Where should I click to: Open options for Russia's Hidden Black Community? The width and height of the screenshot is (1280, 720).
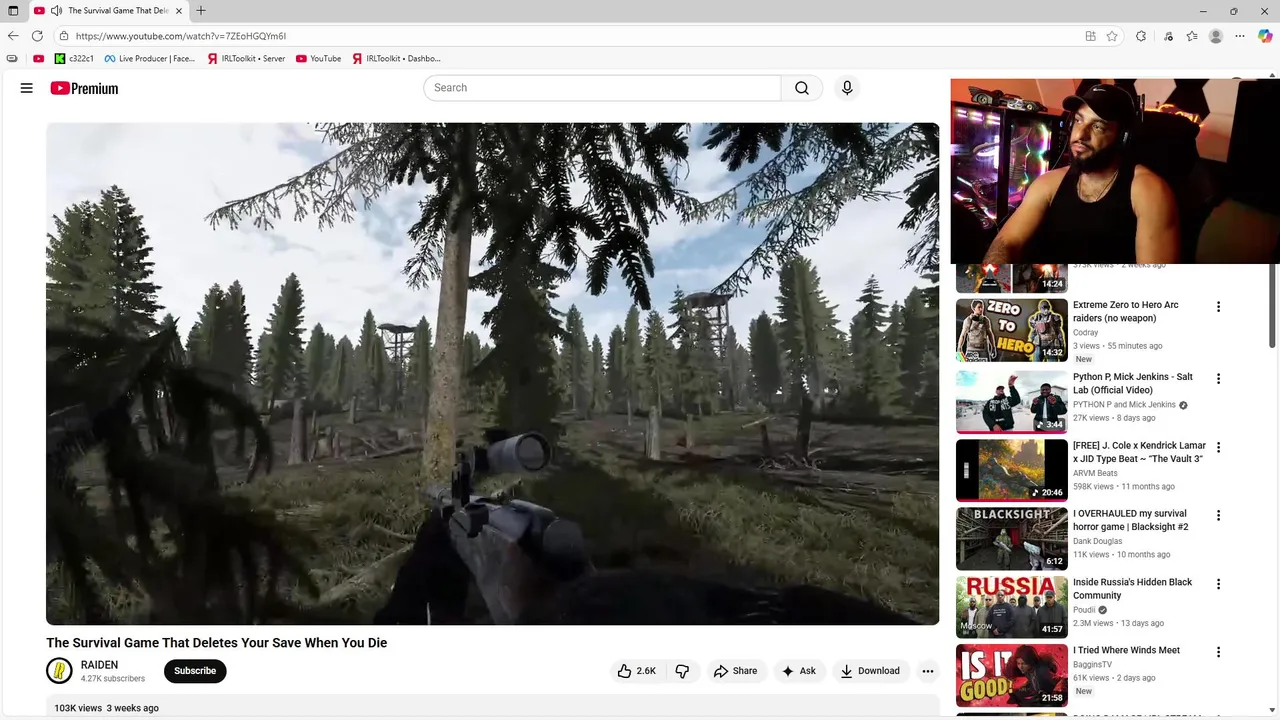coord(1218,584)
